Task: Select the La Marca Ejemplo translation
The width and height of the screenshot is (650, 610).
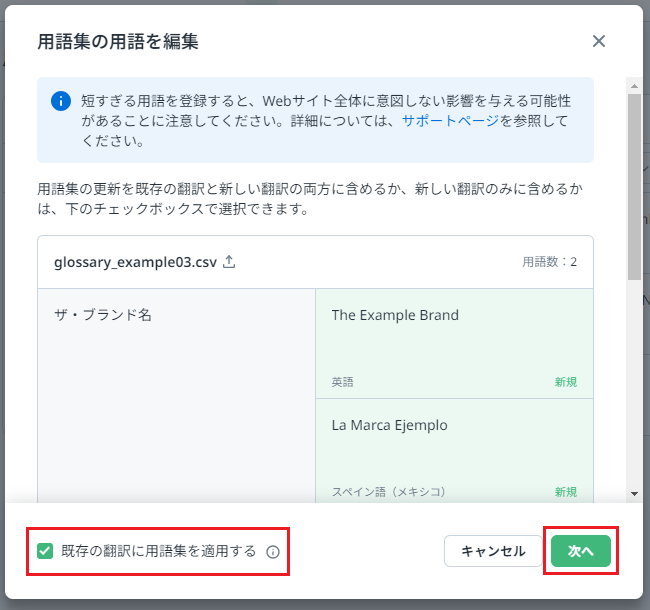Action: click(389, 425)
